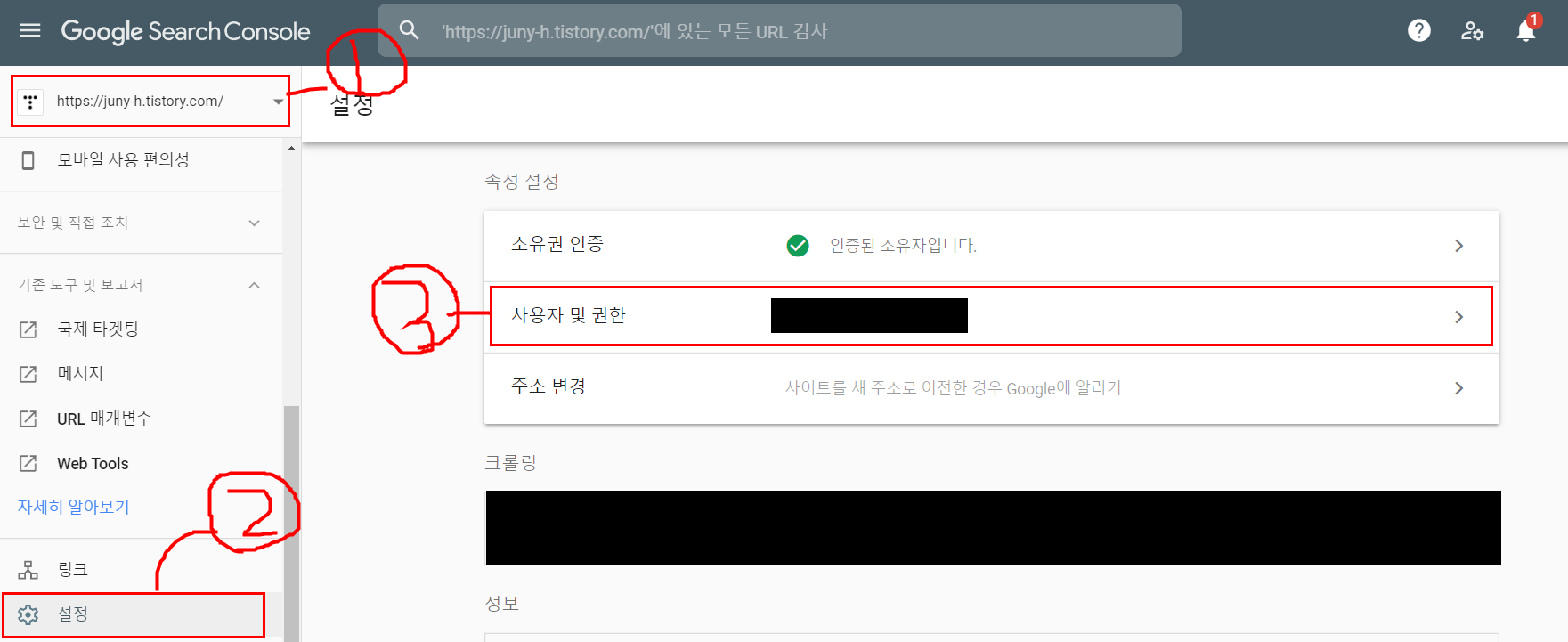
Task: Click external-link icon beside Web Tools
Action: coord(28,463)
